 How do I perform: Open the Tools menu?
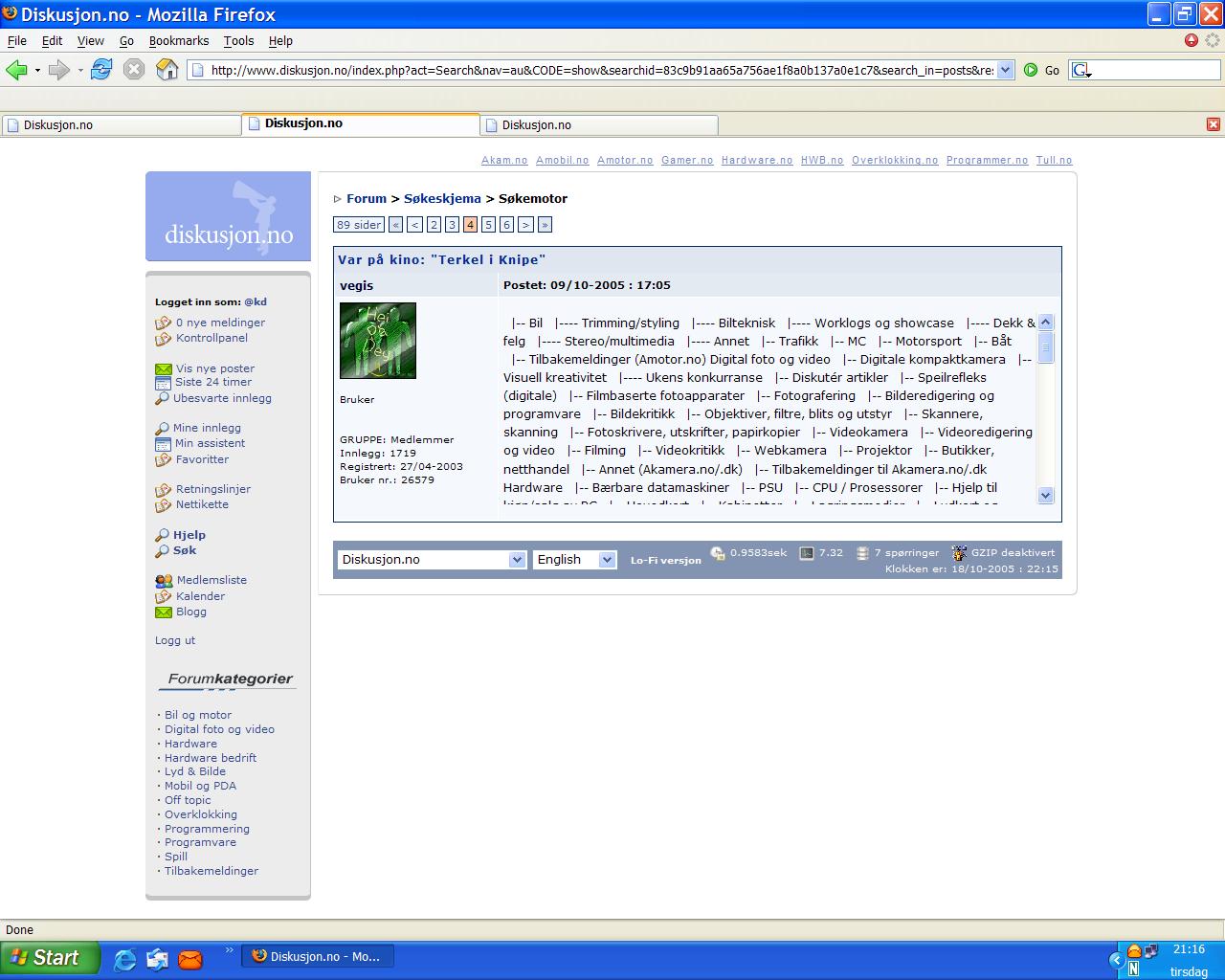[x=238, y=41]
